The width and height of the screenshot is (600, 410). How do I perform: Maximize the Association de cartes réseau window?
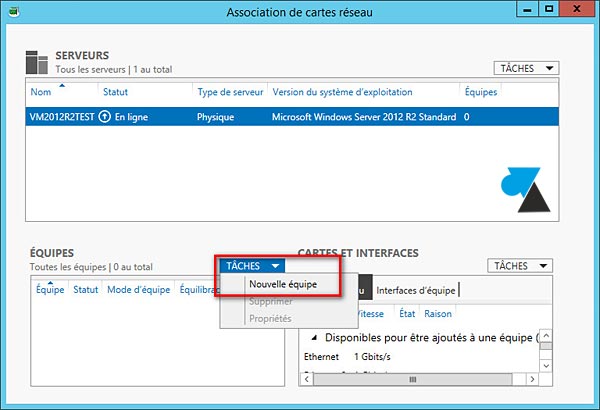tap(549, 10)
